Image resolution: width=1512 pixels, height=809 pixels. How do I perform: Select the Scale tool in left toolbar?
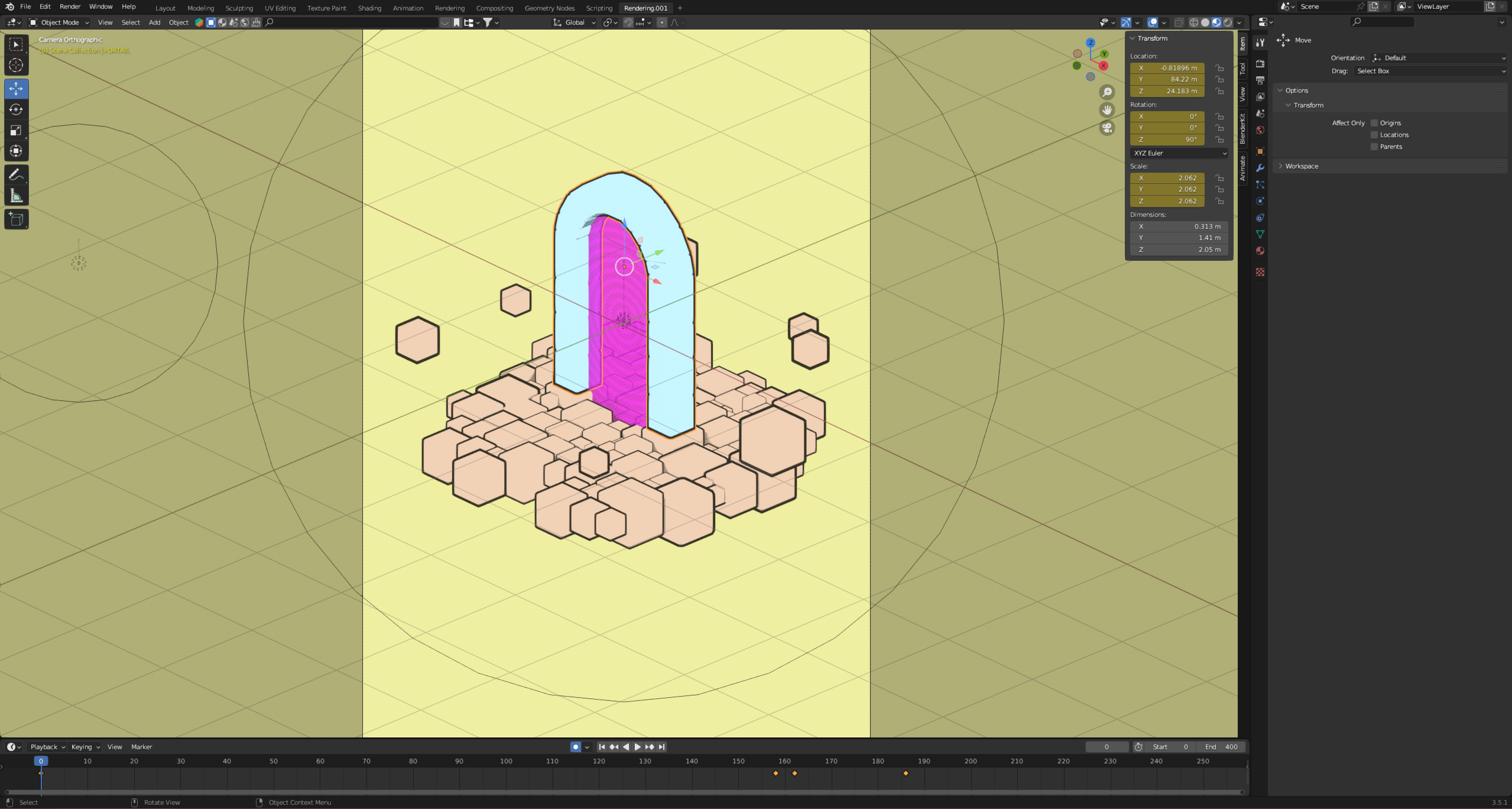click(16, 130)
